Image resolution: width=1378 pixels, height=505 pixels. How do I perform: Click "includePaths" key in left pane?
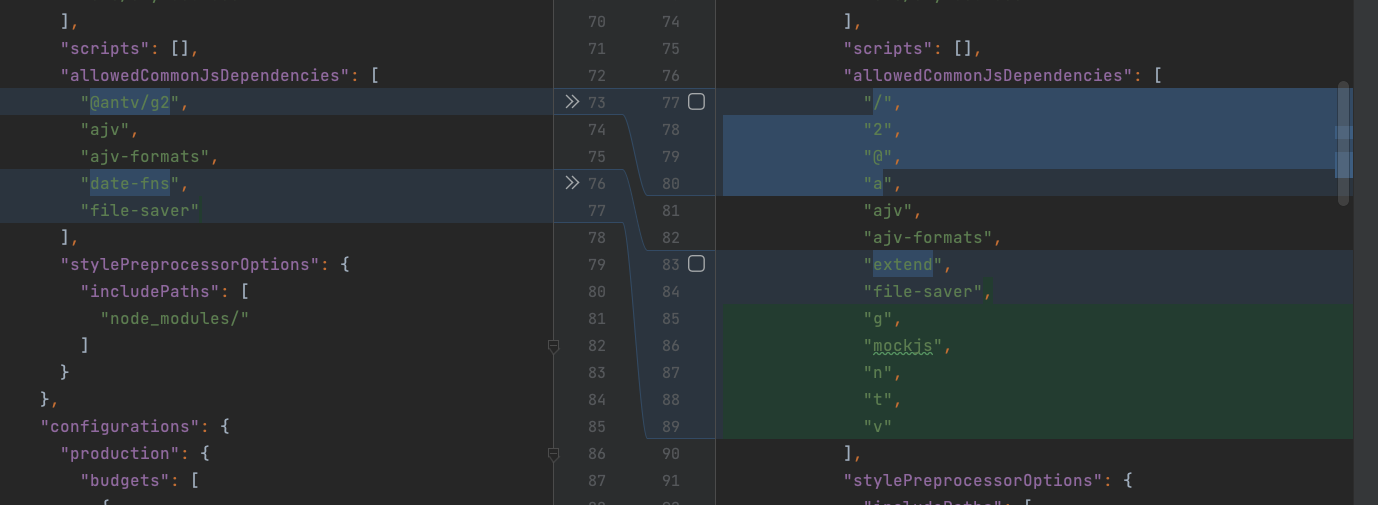pyautogui.click(x=150, y=291)
